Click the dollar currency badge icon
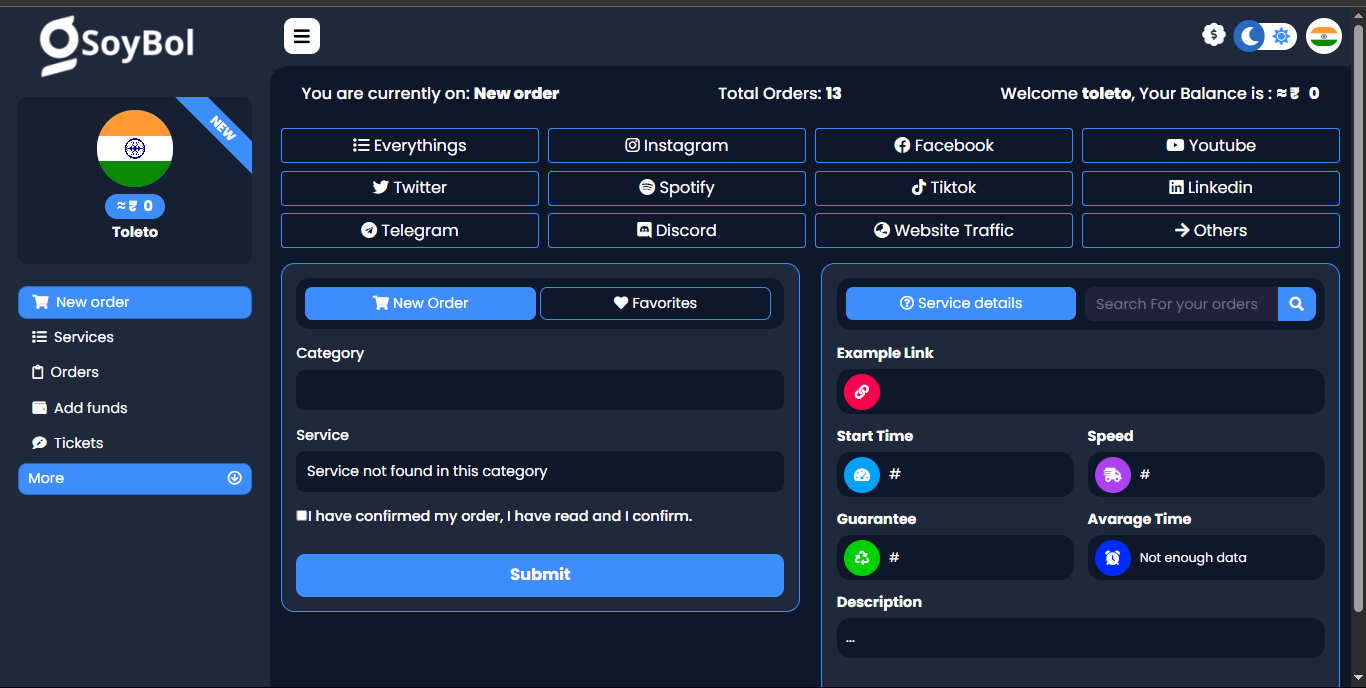 pyautogui.click(x=1213, y=35)
